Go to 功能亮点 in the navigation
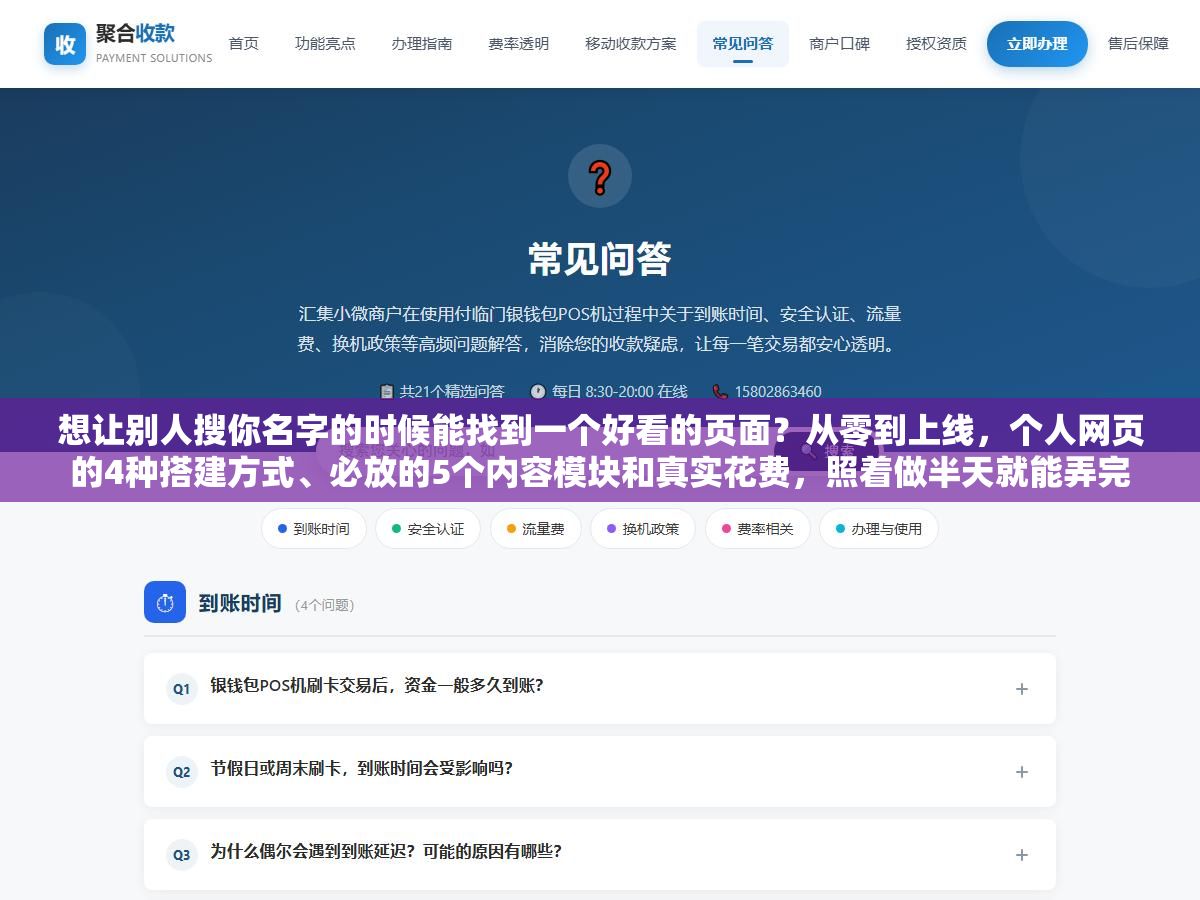The width and height of the screenshot is (1200, 900). coord(325,44)
